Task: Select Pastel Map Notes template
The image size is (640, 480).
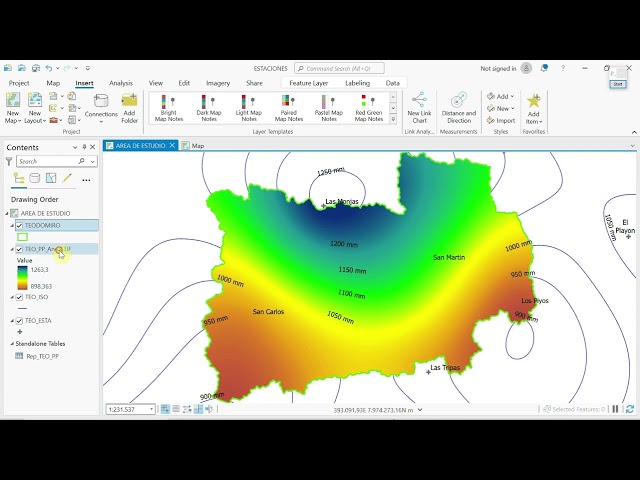Action: pos(329,108)
